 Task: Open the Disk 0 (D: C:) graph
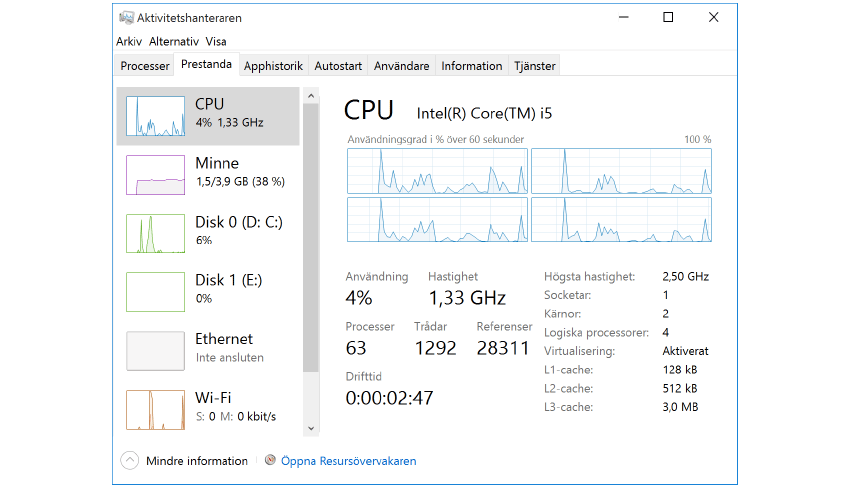click(155, 233)
